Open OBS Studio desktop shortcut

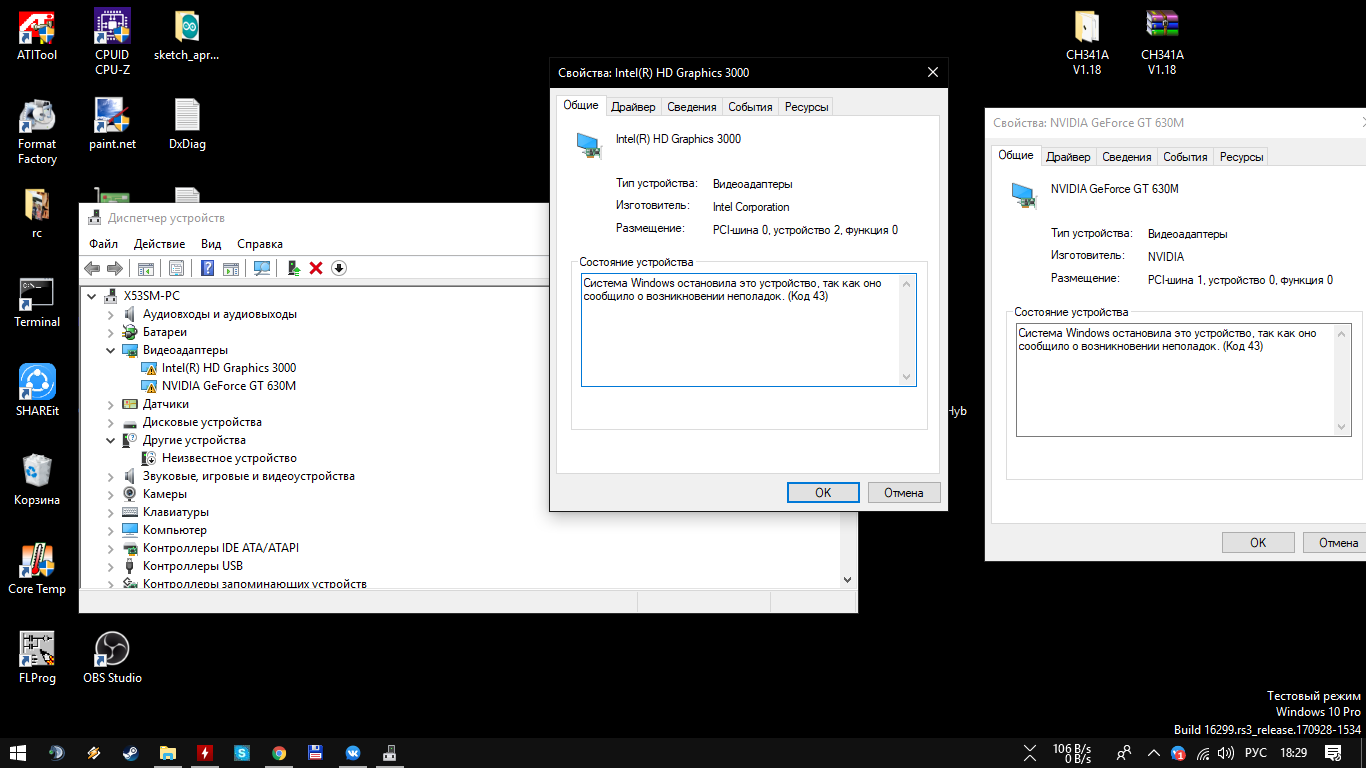pos(112,658)
